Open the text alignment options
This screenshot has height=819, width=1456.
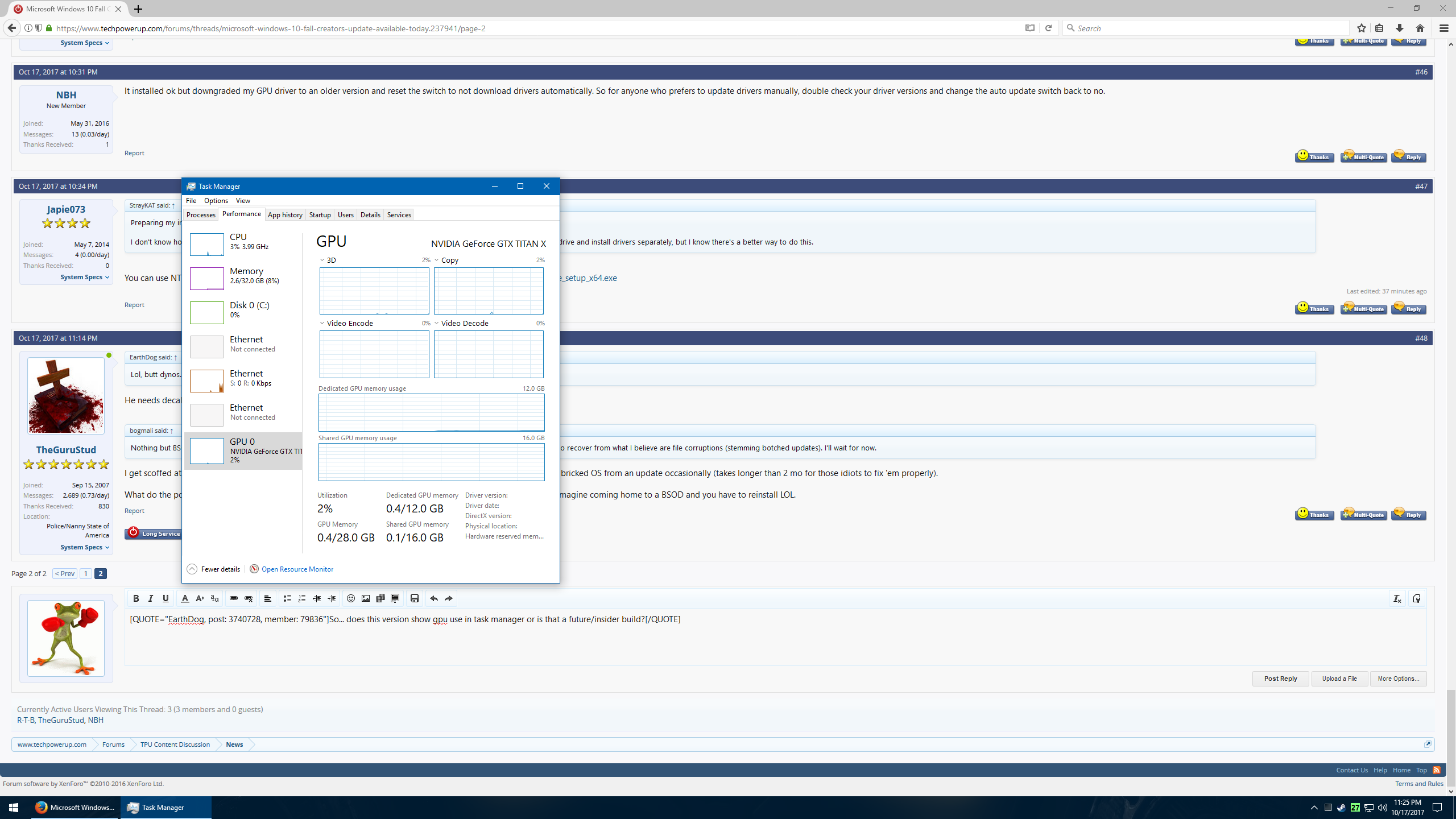pyautogui.click(x=267, y=598)
